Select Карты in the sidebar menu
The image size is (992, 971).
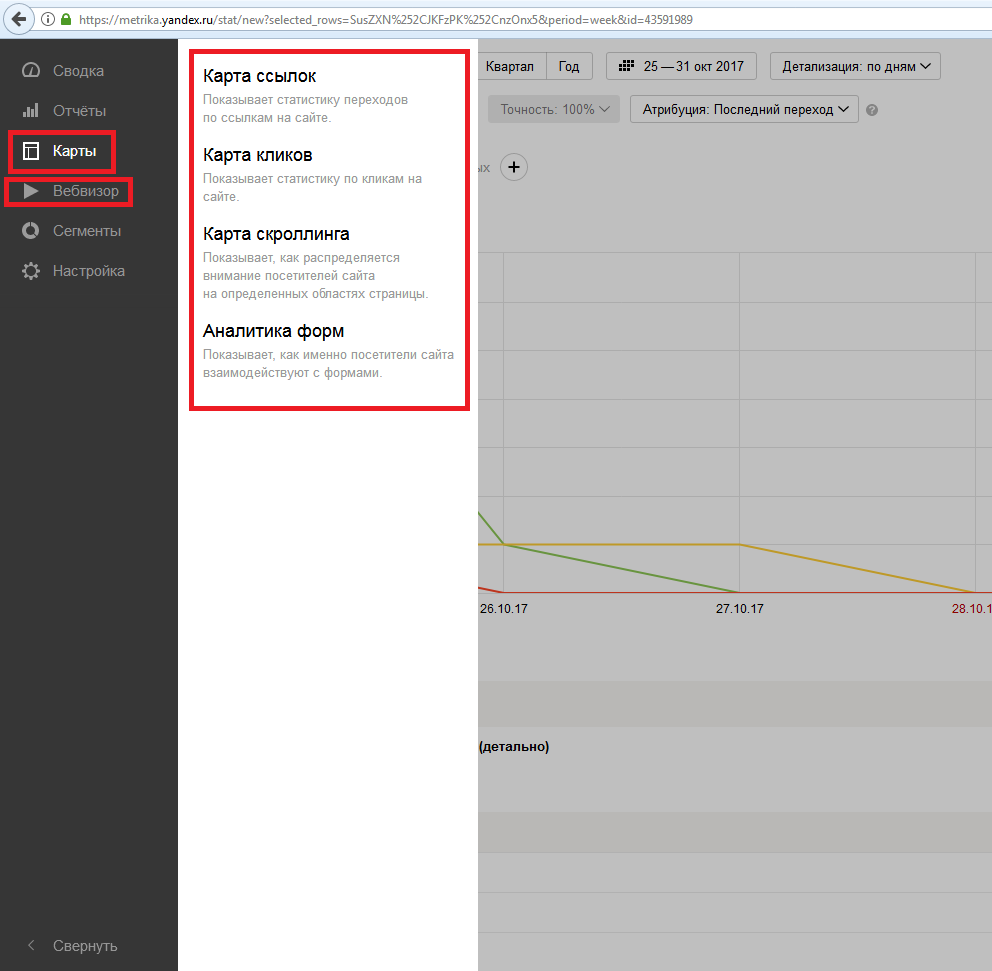click(x=75, y=151)
